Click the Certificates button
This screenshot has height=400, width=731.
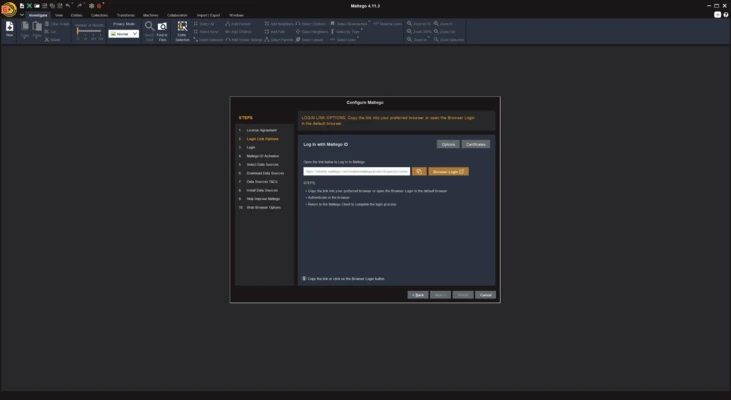476,145
